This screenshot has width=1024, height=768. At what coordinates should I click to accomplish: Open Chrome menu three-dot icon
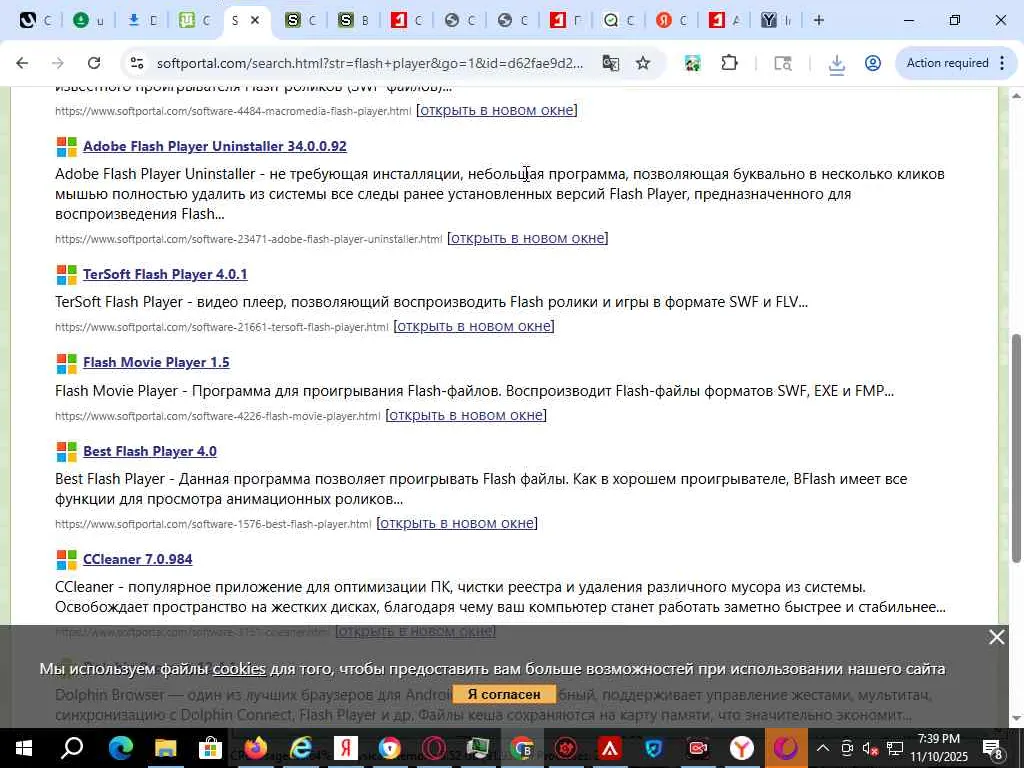1002,63
